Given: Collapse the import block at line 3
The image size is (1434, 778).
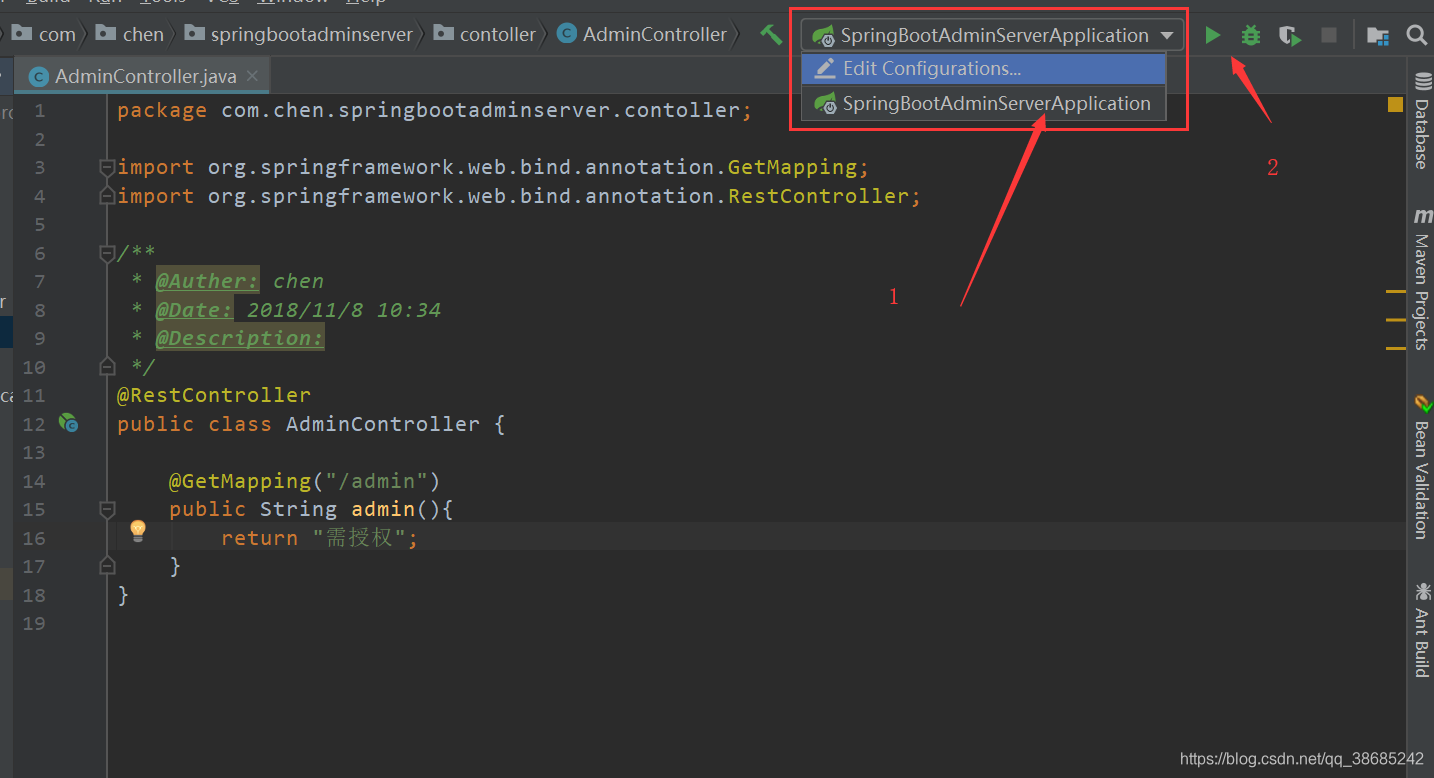Looking at the screenshot, I should 107,167.
